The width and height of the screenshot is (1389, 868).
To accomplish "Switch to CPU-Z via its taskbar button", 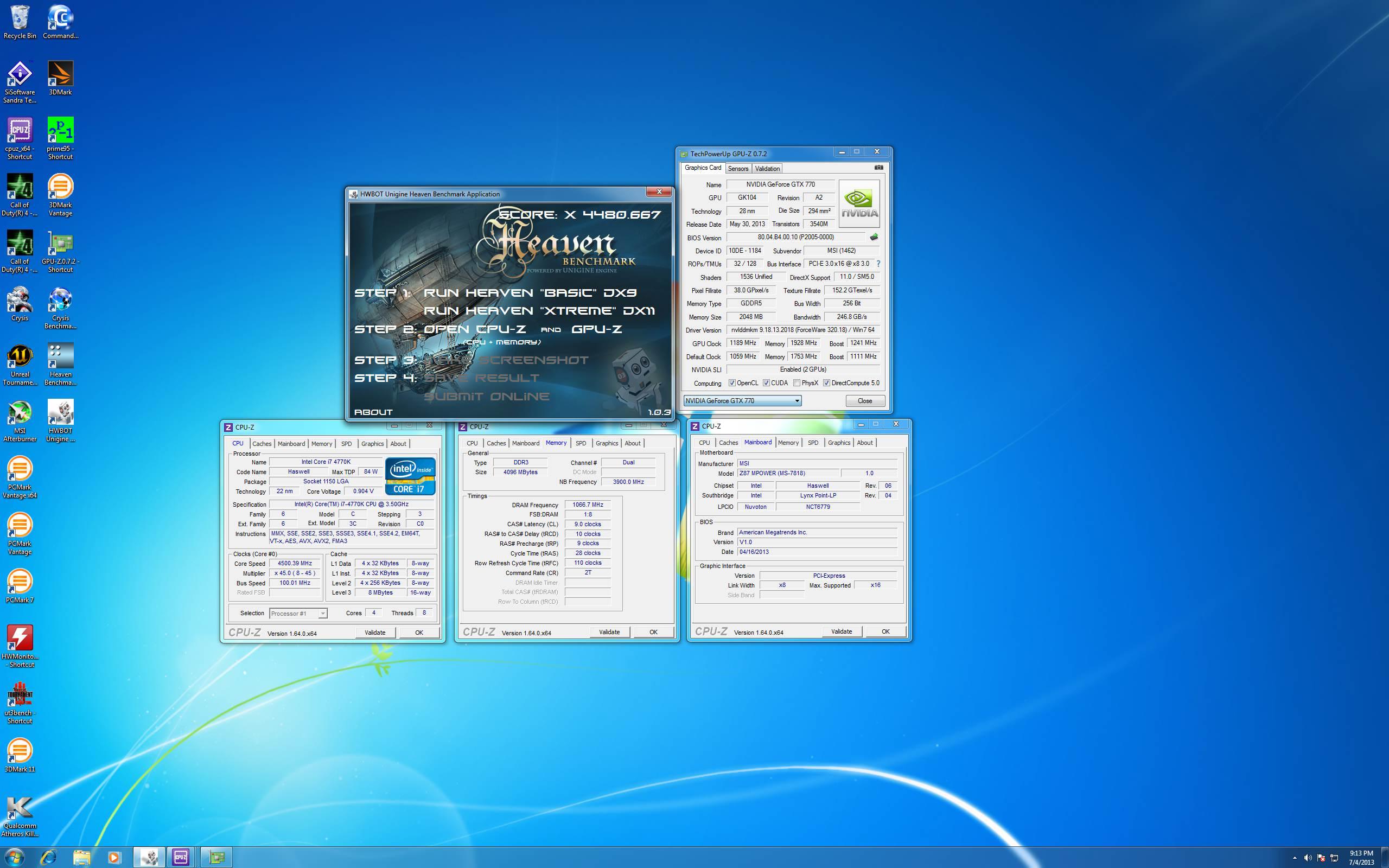I will pyautogui.click(x=181, y=857).
